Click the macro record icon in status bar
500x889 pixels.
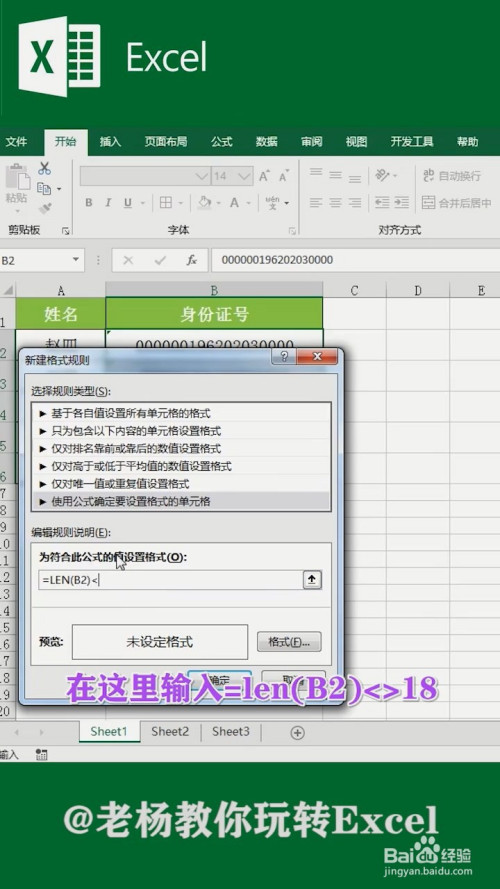(x=41, y=755)
